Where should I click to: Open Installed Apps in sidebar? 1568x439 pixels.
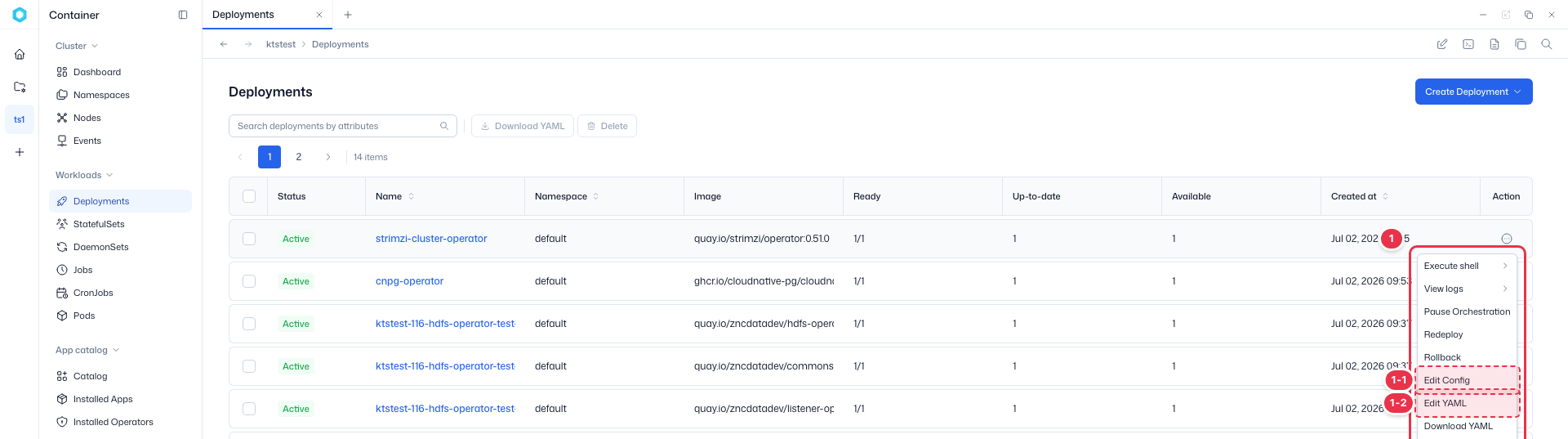coord(120,399)
